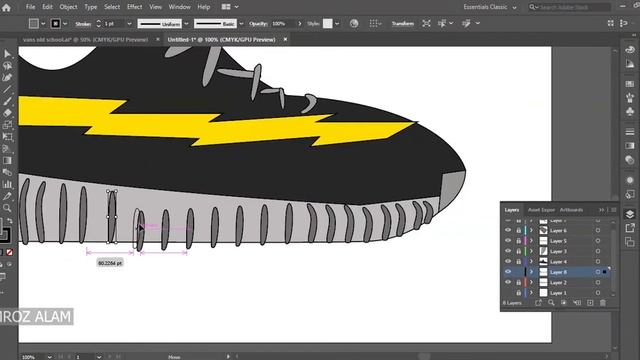
Task: Click the Opacity value field
Action: tap(283, 24)
